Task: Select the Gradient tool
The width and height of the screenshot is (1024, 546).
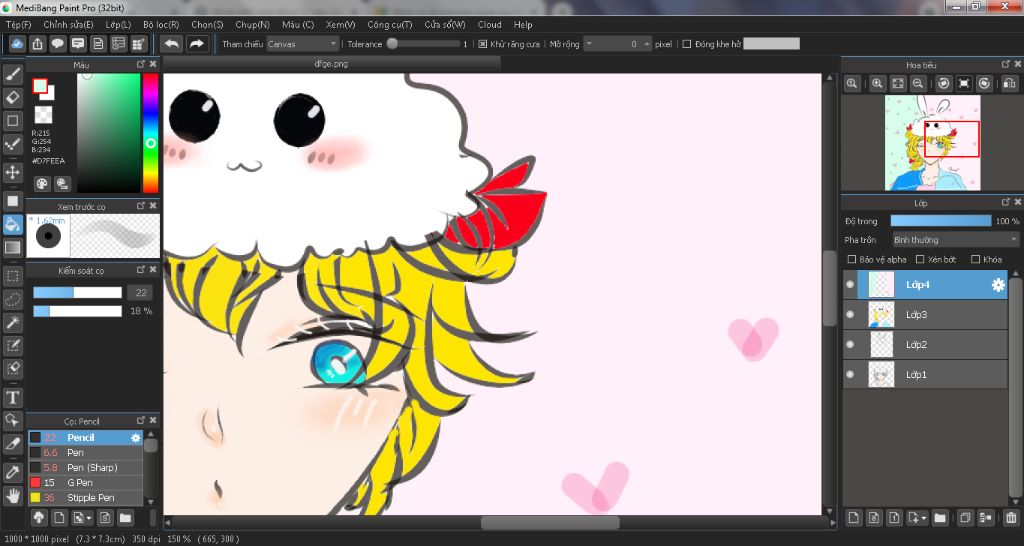Action: click(x=13, y=248)
